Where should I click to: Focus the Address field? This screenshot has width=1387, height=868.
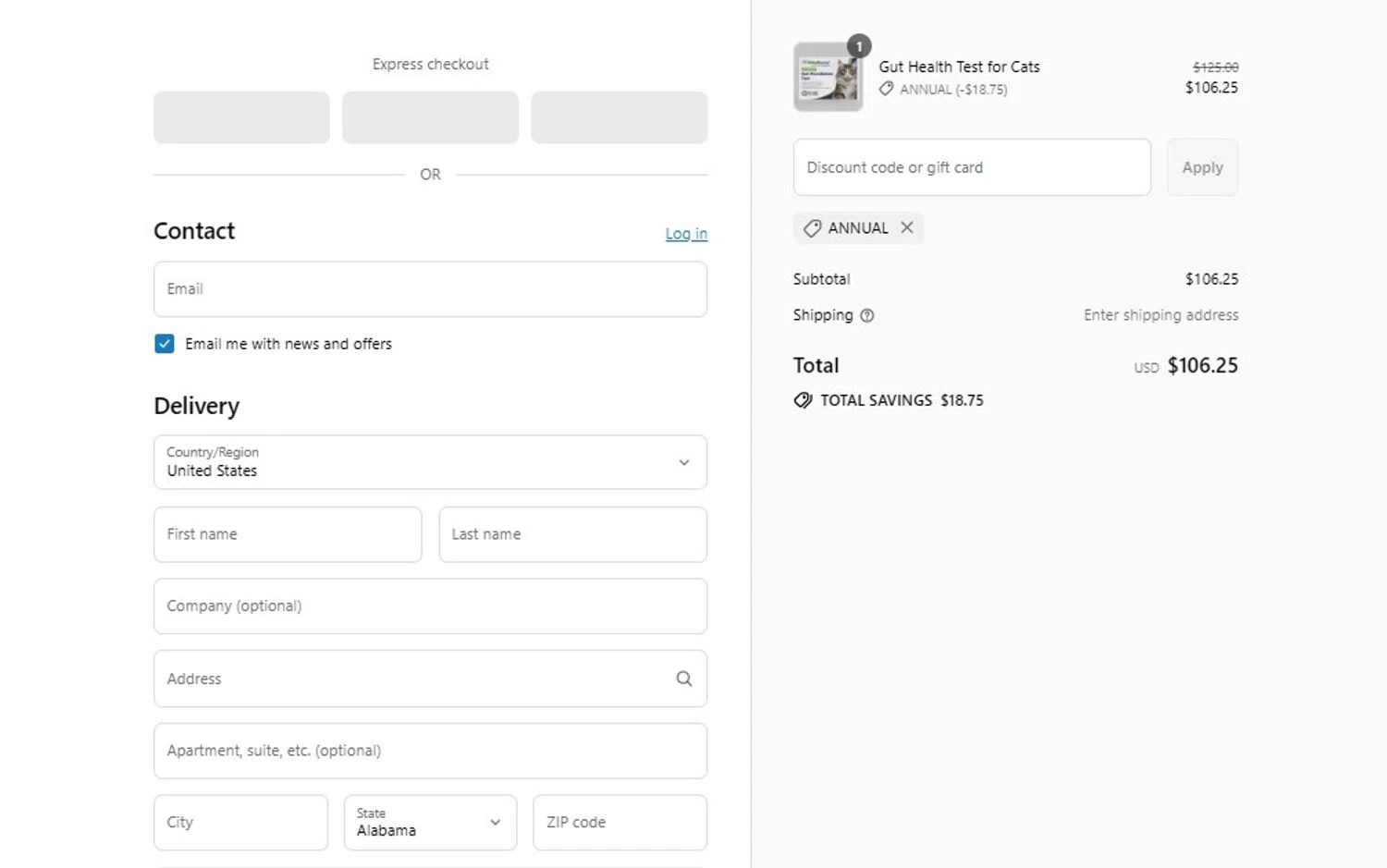[x=430, y=679]
